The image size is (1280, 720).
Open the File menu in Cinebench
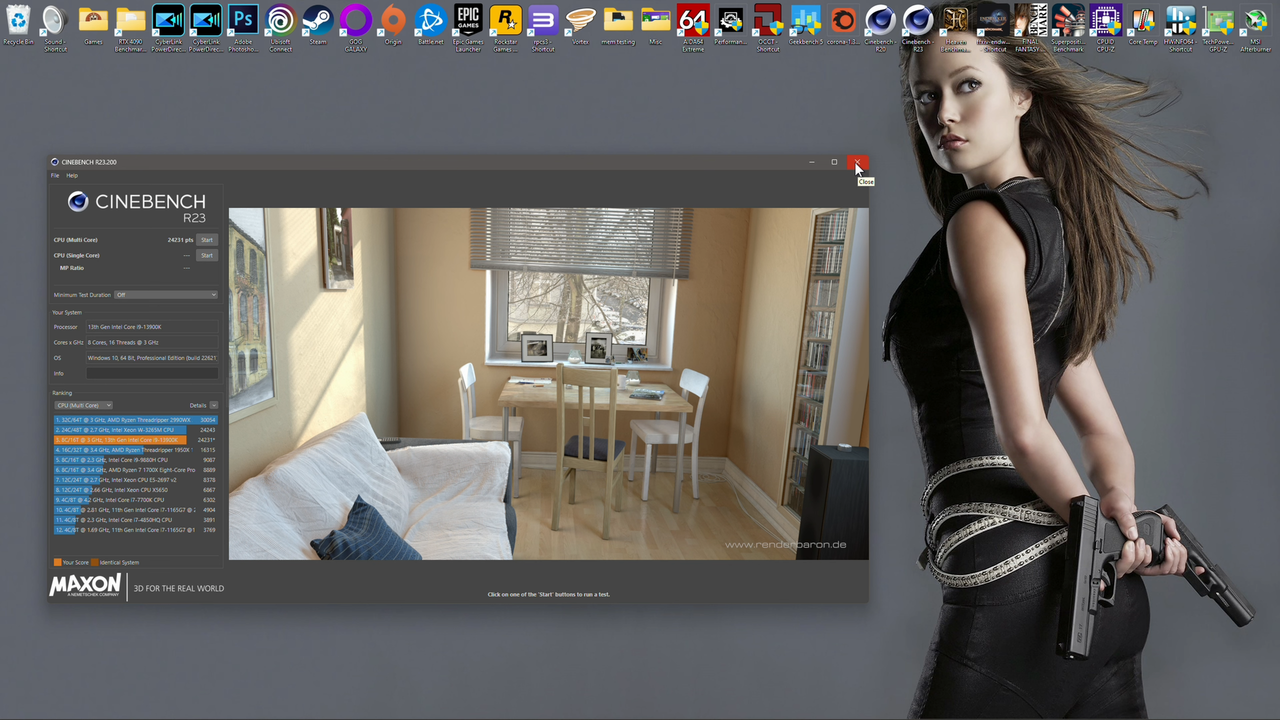tap(55, 175)
